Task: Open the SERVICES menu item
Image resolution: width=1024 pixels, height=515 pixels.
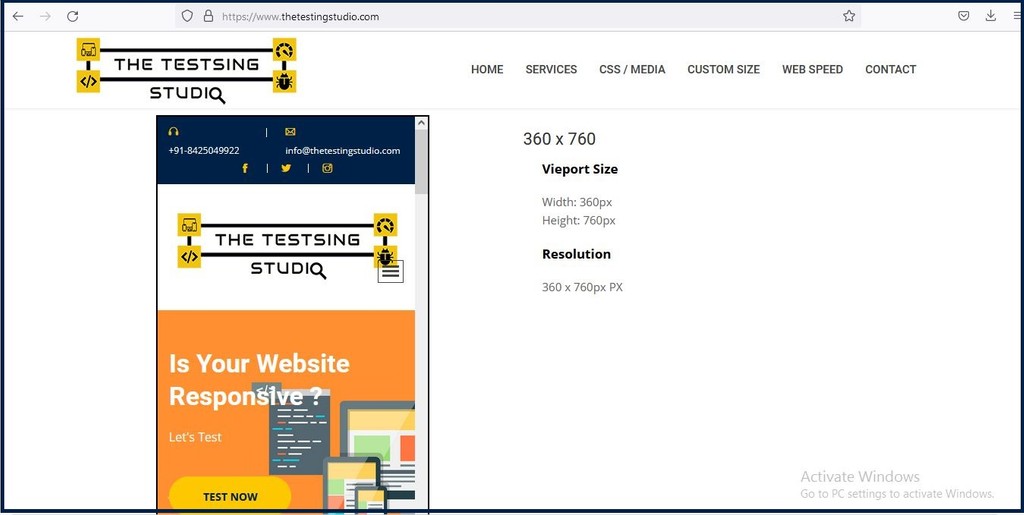Action: 551,70
